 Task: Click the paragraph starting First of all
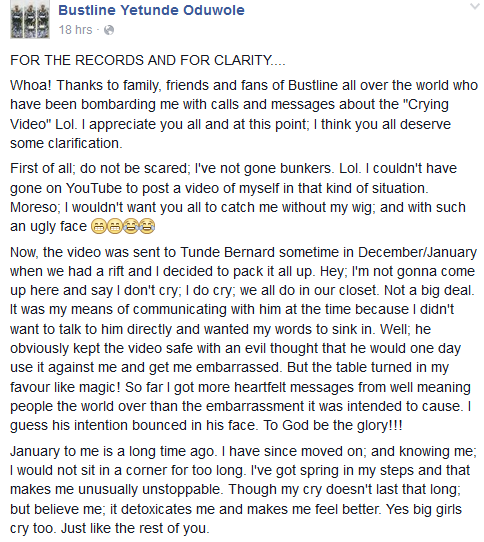[x=238, y=197]
